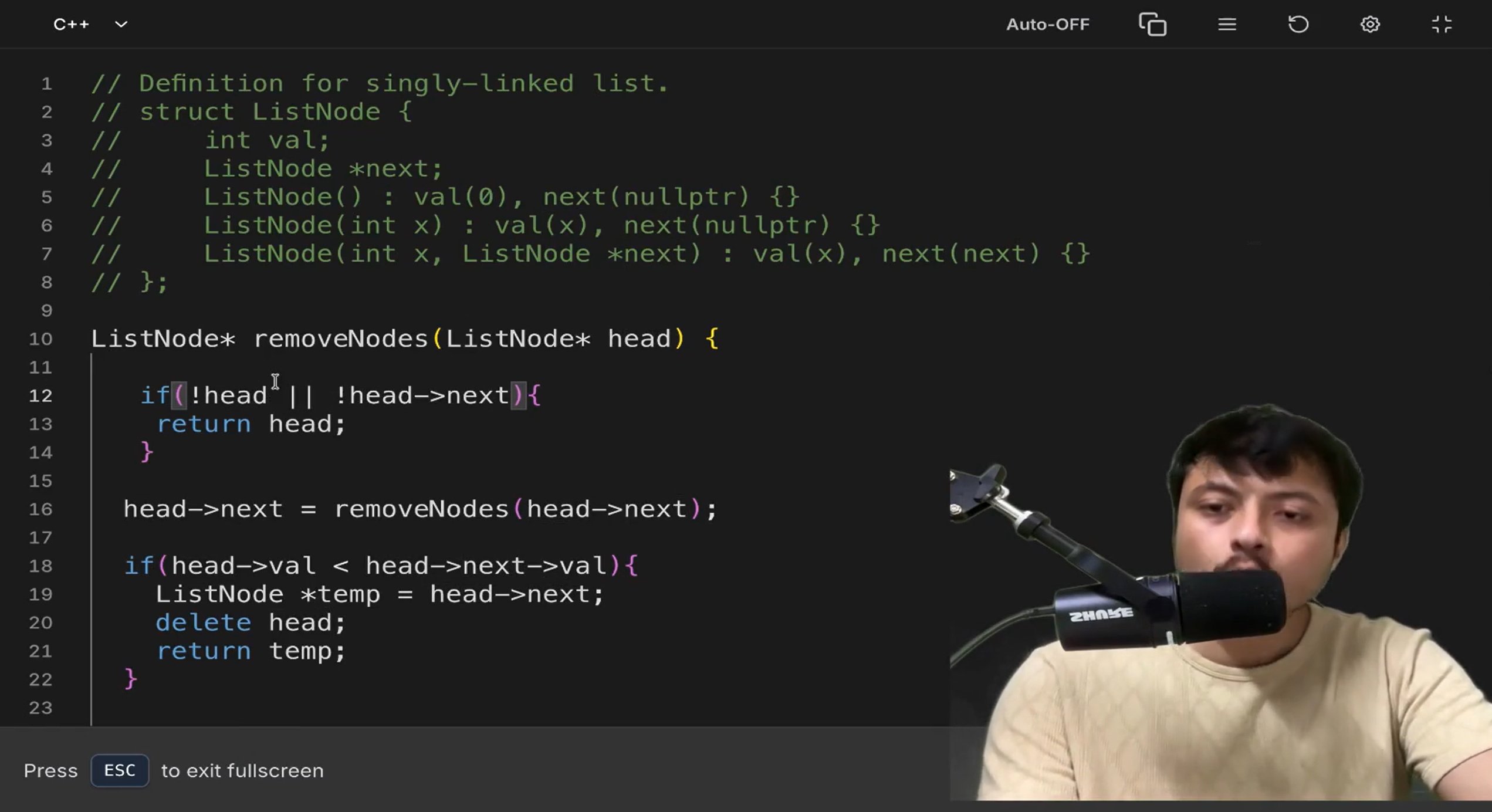This screenshot has width=1492, height=812.
Task: Click on the 'return temp;' statement
Action: (251, 651)
